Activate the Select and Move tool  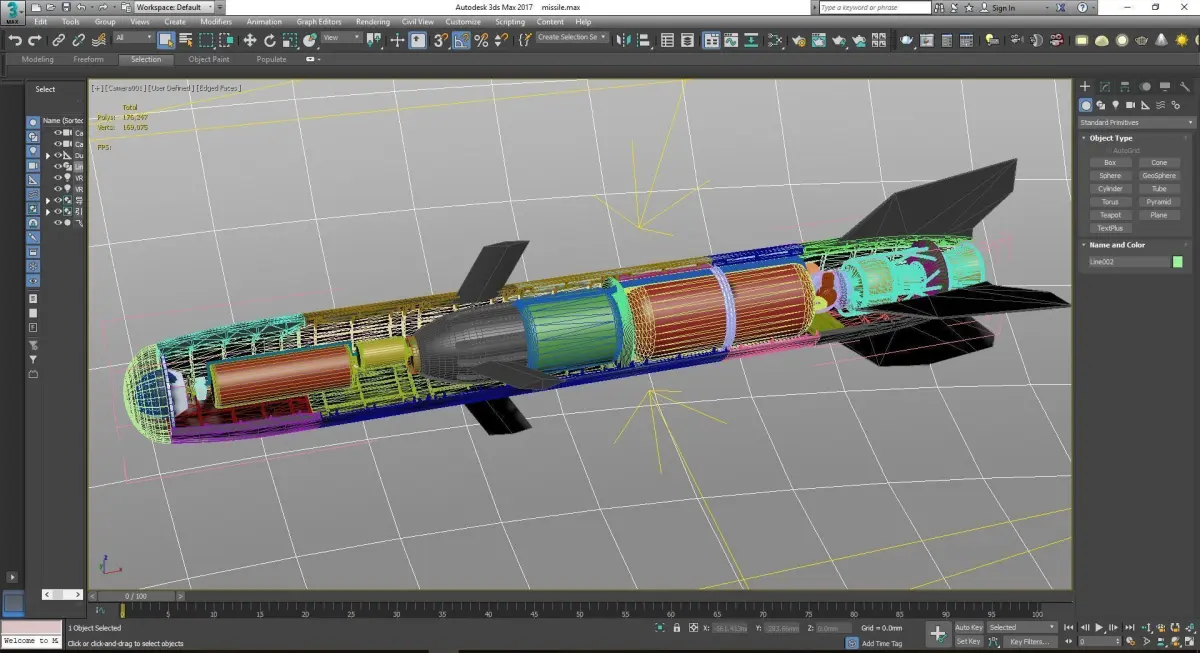[250, 40]
